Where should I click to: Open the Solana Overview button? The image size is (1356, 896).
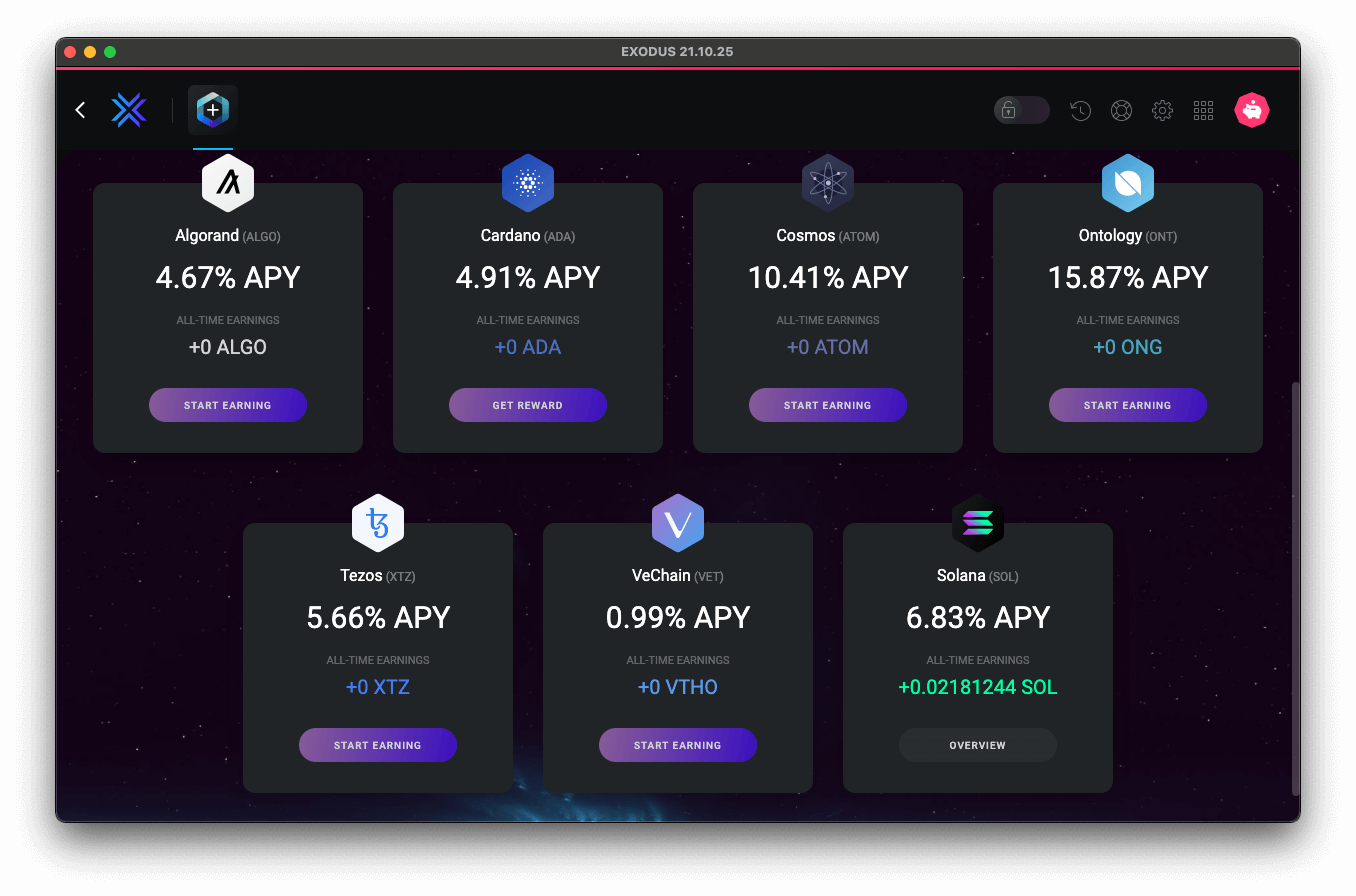[x=978, y=745]
